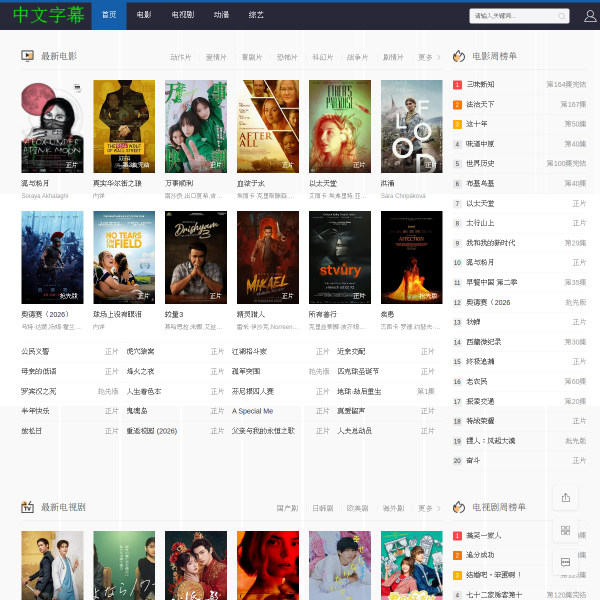Open the No Tears on the Field poster

pyautogui.click(x=124, y=258)
